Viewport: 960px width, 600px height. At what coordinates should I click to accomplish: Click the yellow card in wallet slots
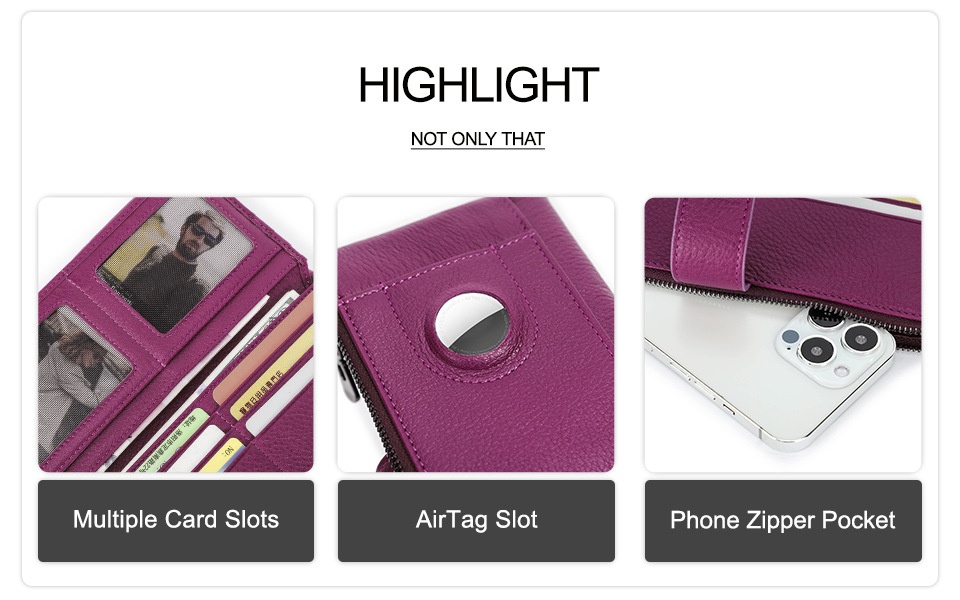click(274, 375)
